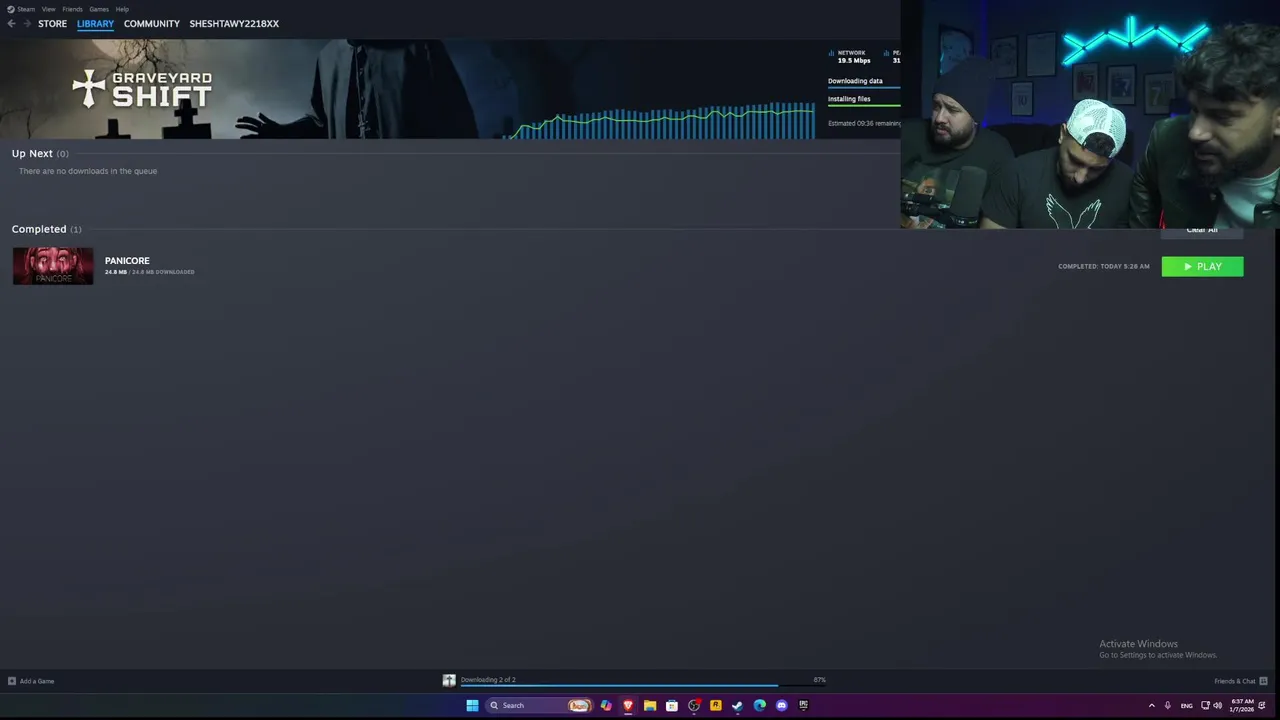
Task: Open the PANICORE game thumbnail
Action: pos(53,266)
